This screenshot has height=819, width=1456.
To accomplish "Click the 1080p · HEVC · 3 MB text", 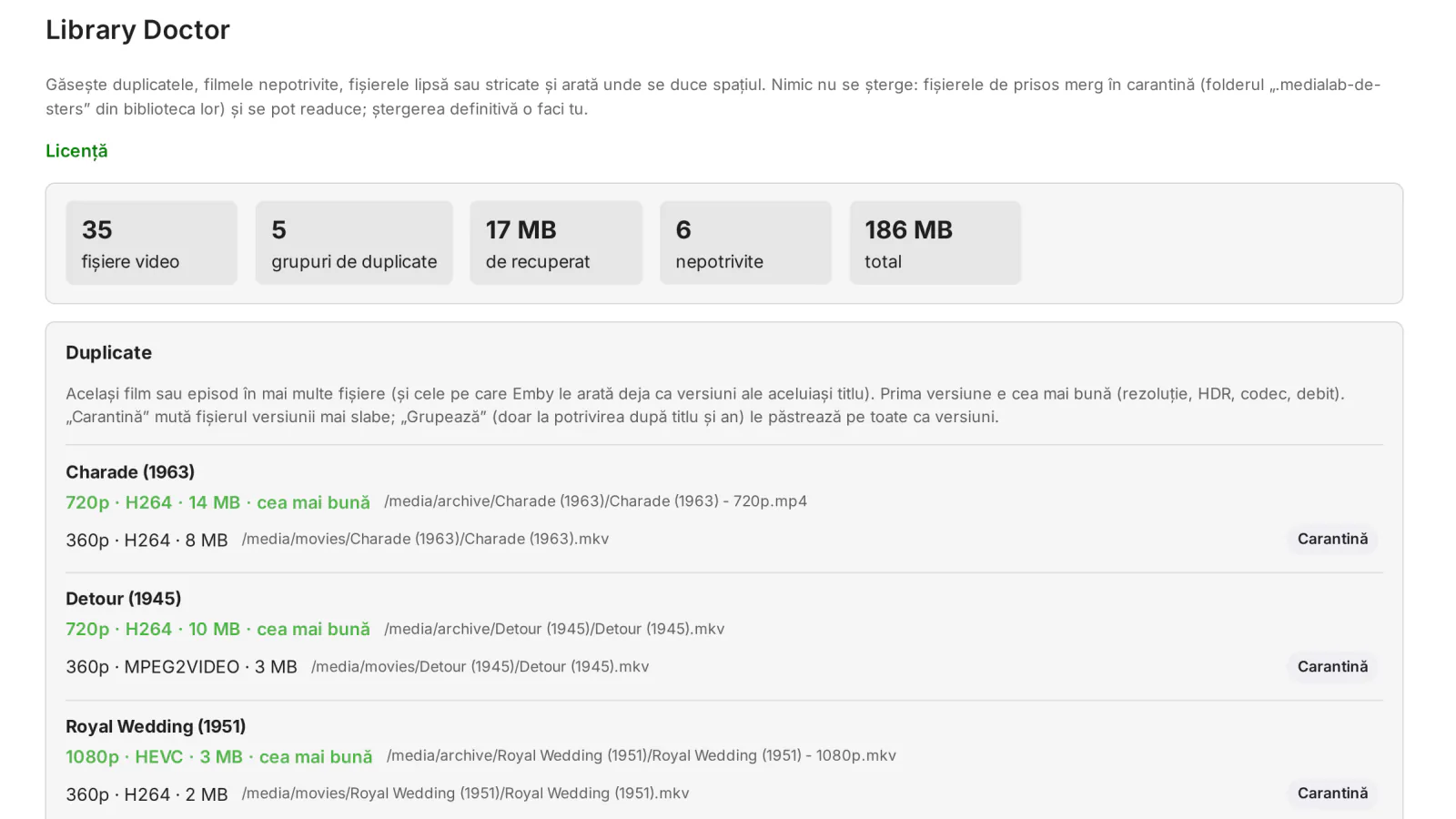I will click(x=219, y=757).
